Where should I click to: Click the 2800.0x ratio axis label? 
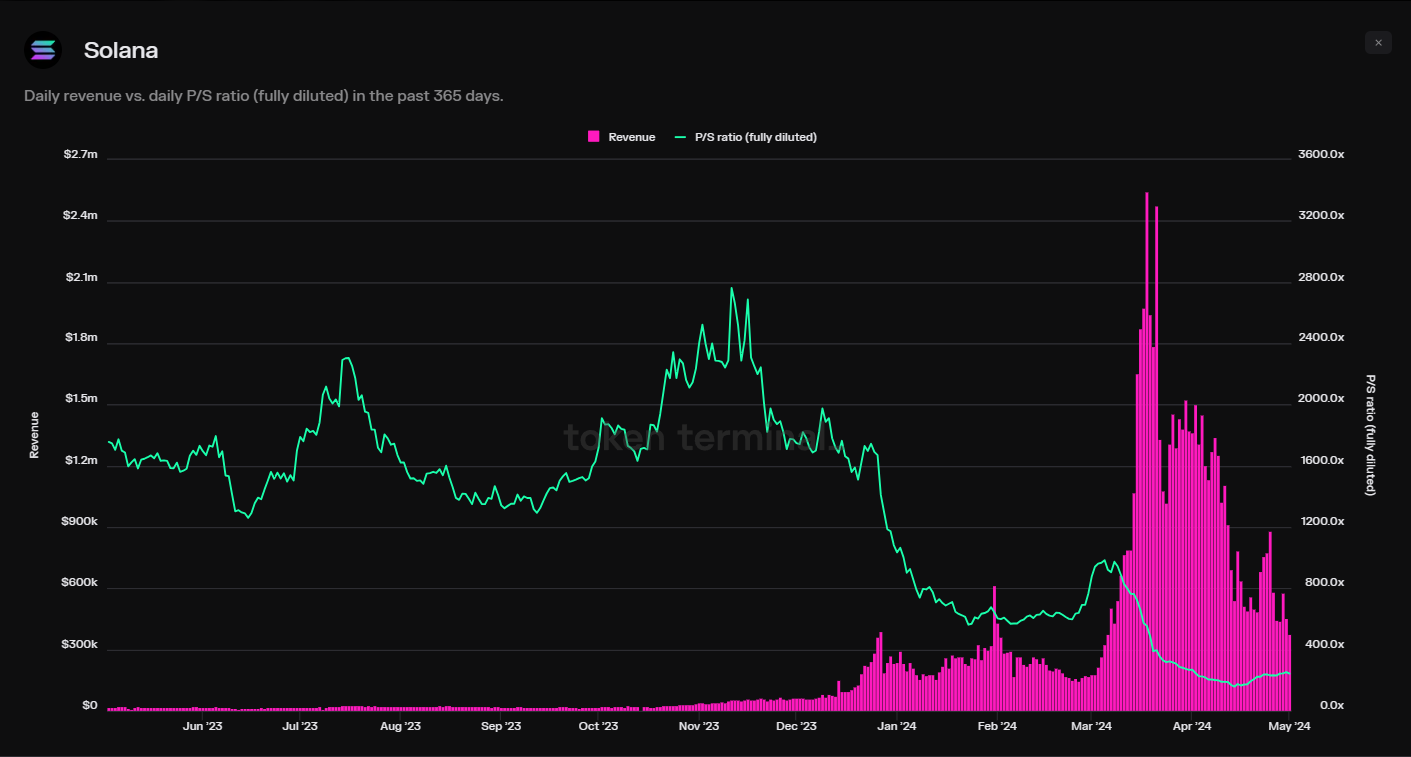(x=1321, y=277)
